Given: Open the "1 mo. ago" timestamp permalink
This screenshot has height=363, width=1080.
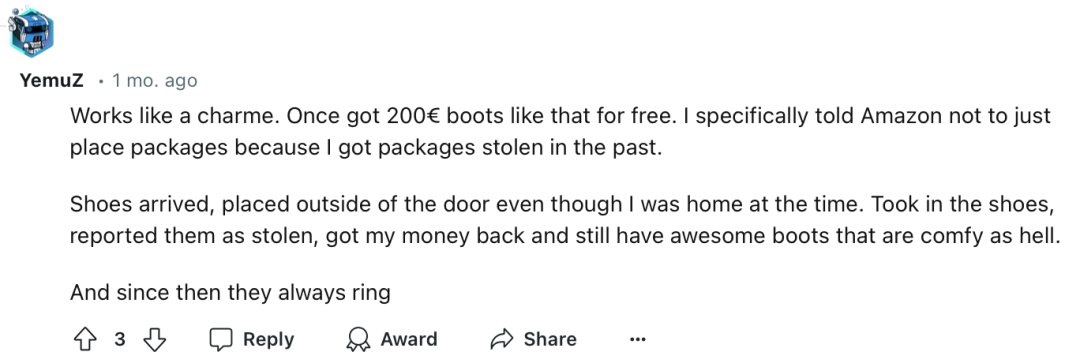Looking at the screenshot, I should (x=155, y=81).
